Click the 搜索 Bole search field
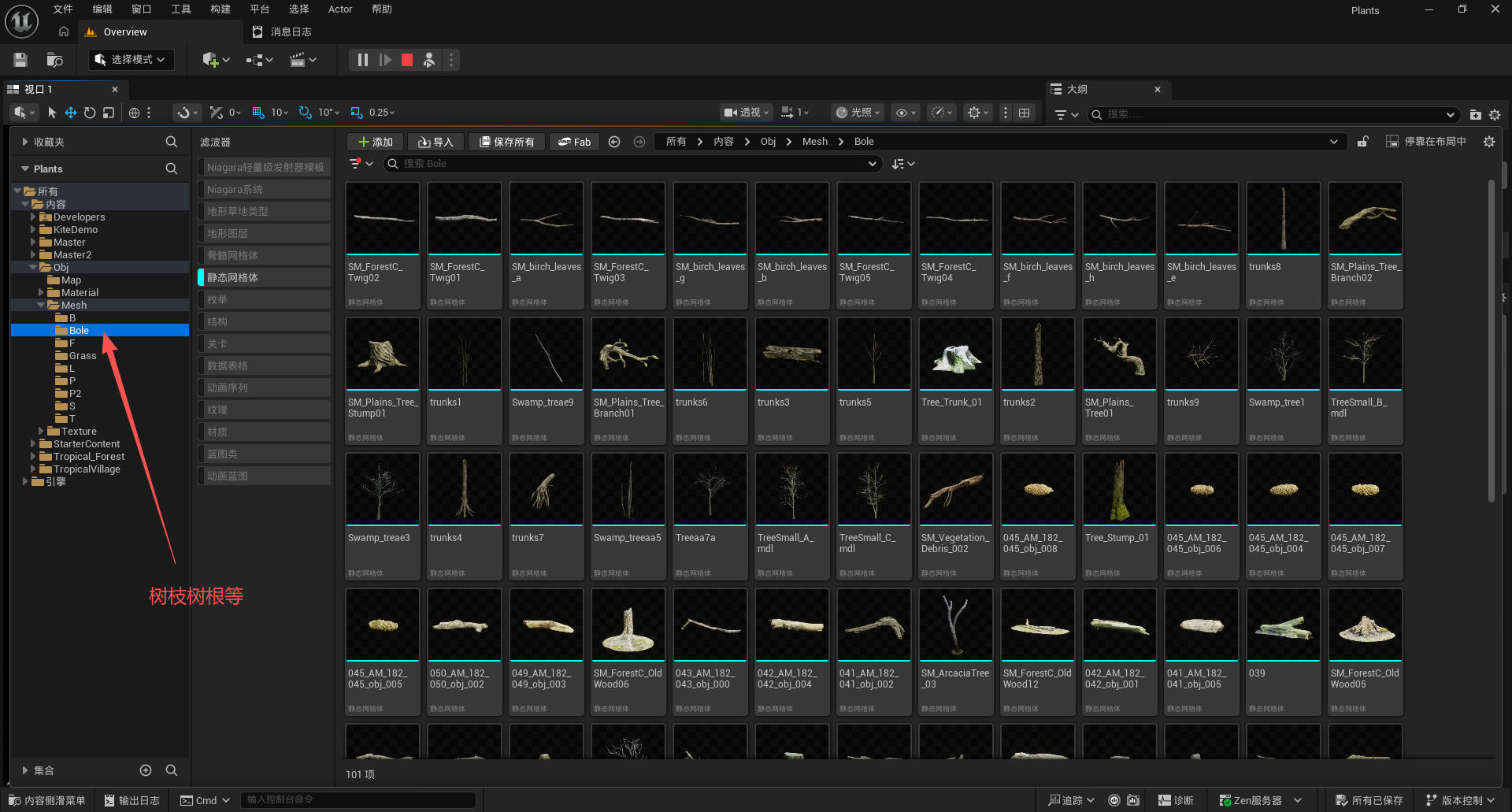Screen dimensions: 1512x812 (631, 164)
